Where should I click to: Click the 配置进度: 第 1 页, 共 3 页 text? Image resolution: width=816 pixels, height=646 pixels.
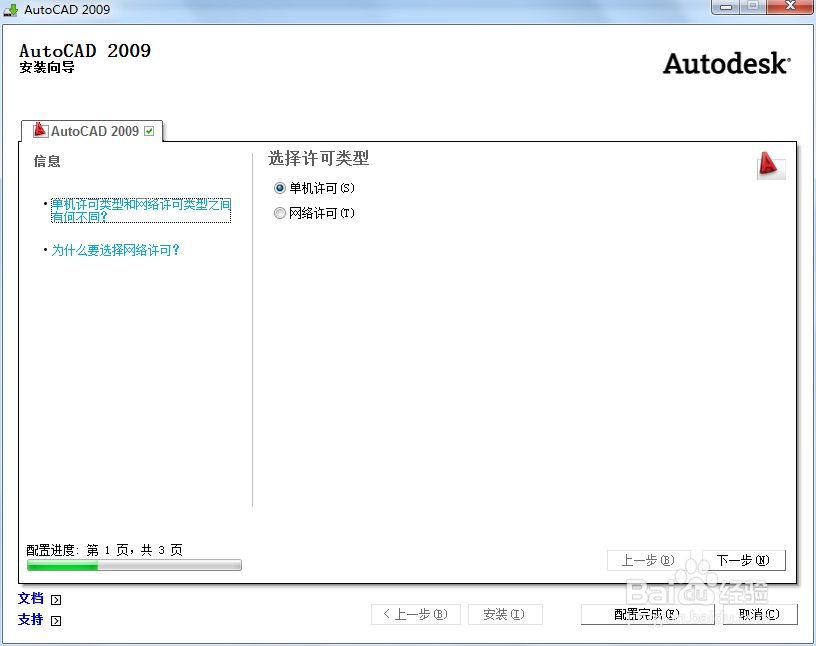coord(105,550)
